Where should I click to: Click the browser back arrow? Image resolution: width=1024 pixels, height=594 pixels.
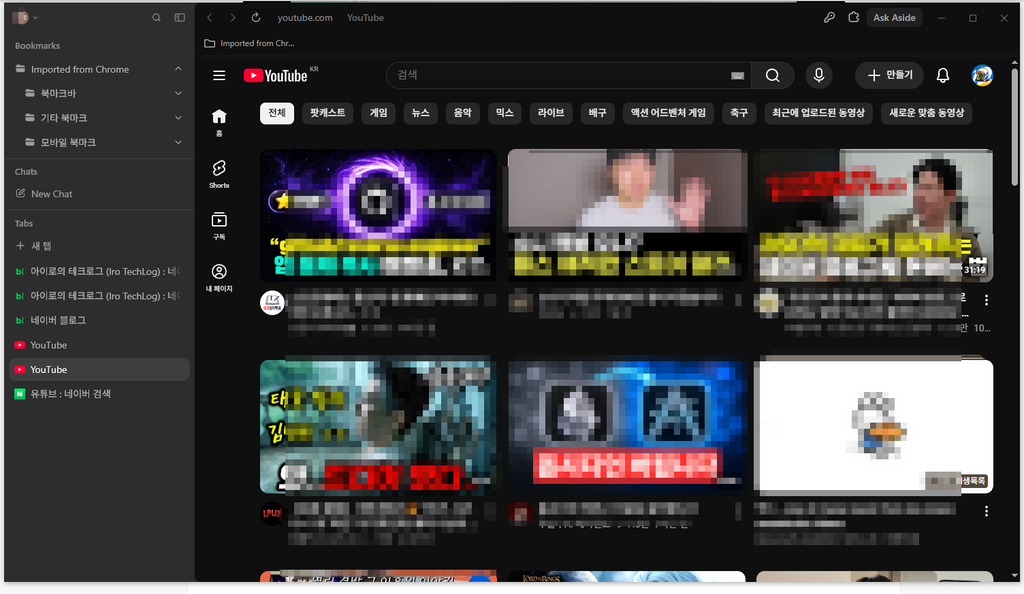pos(210,18)
